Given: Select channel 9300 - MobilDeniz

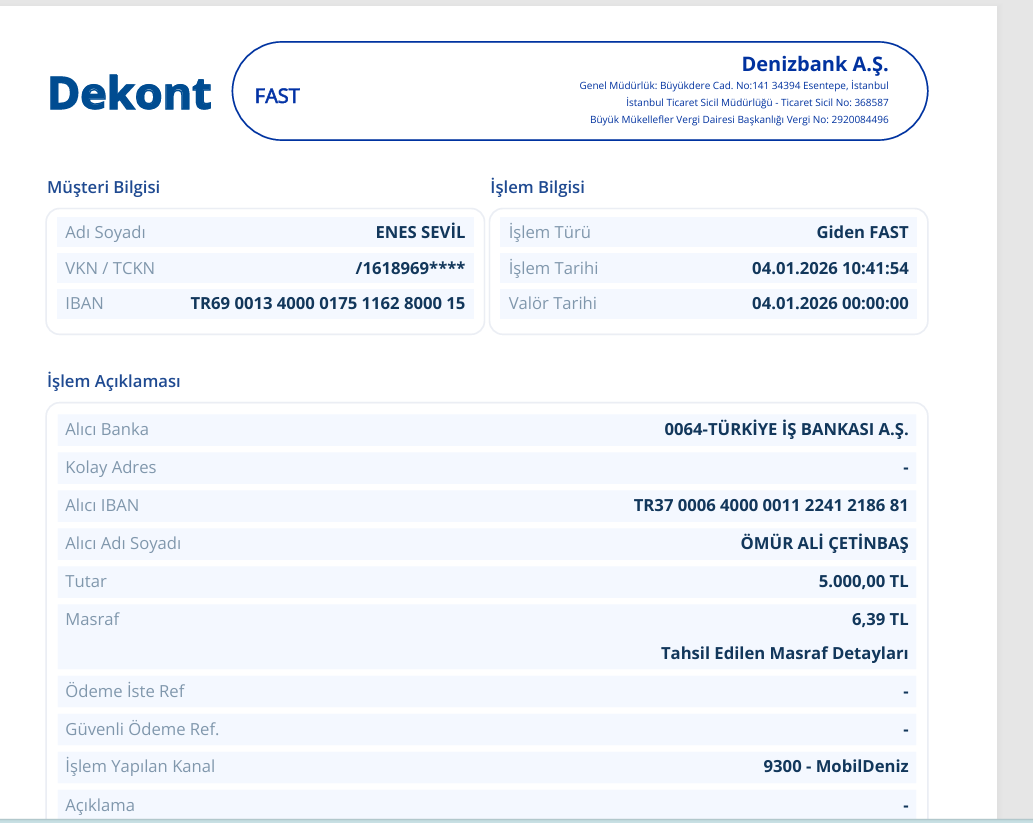Looking at the screenshot, I should tap(835, 766).
